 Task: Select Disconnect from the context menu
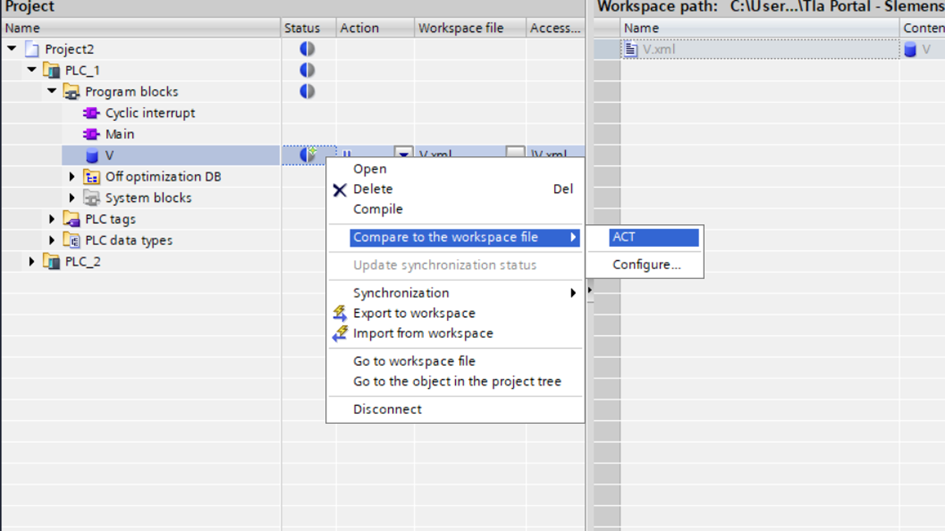click(387, 409)
